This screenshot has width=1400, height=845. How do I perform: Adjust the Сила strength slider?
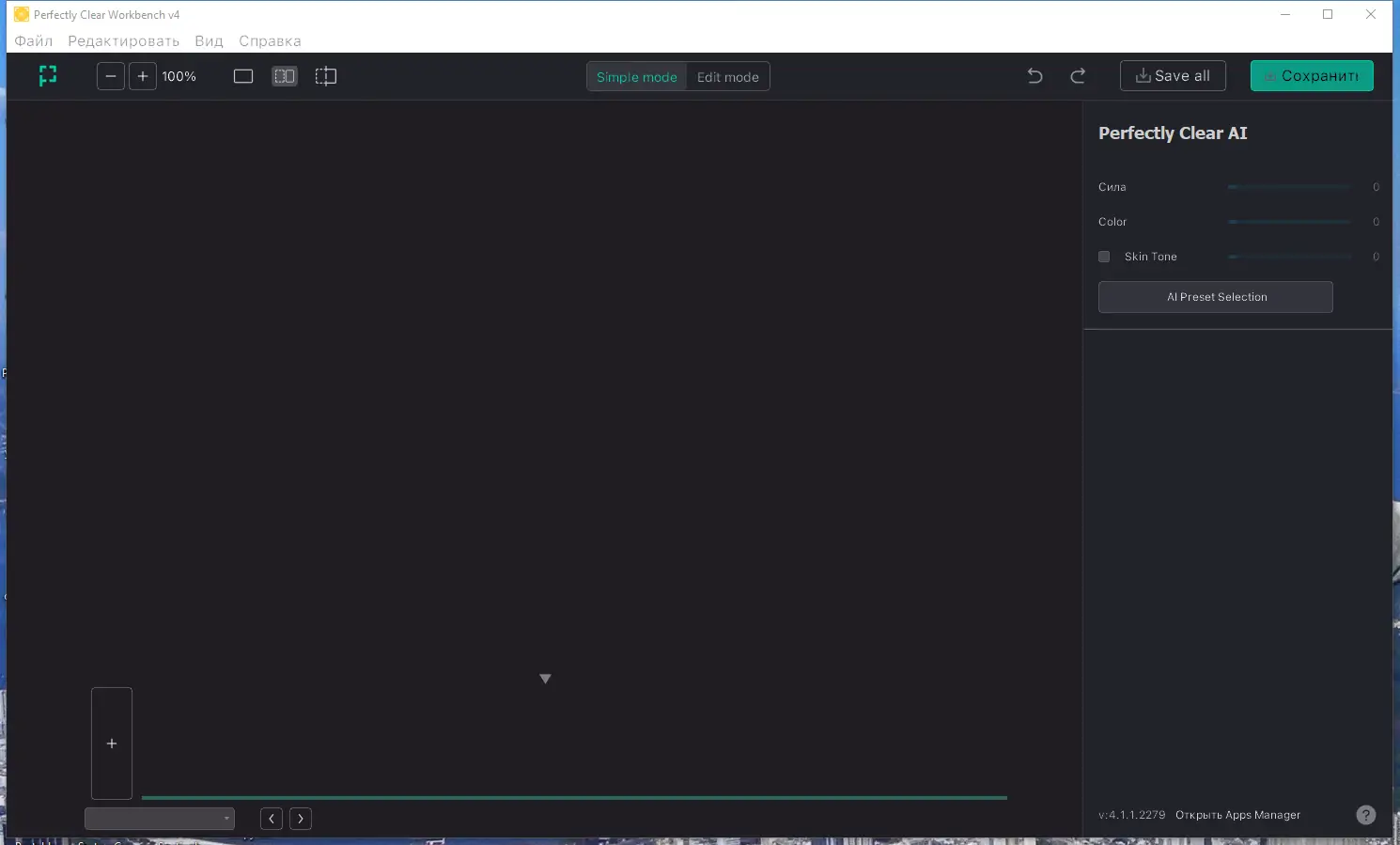click(1289, 187)
